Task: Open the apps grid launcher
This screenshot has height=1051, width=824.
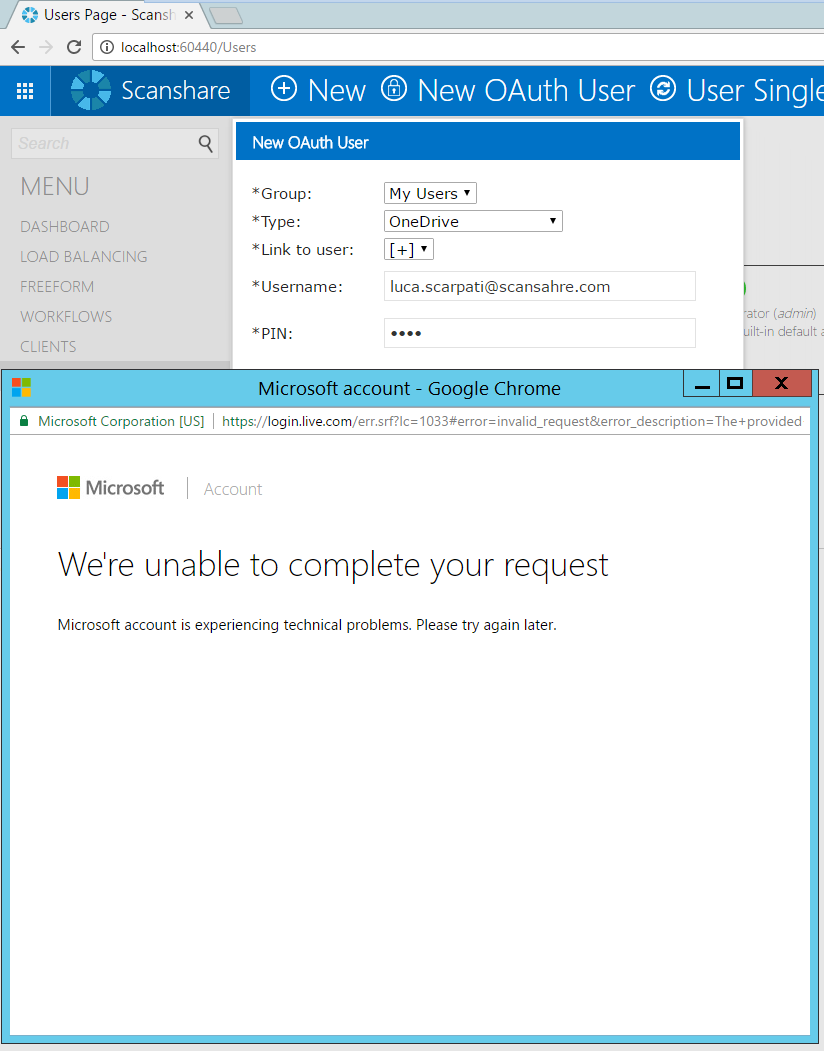Action: point(25,90)
